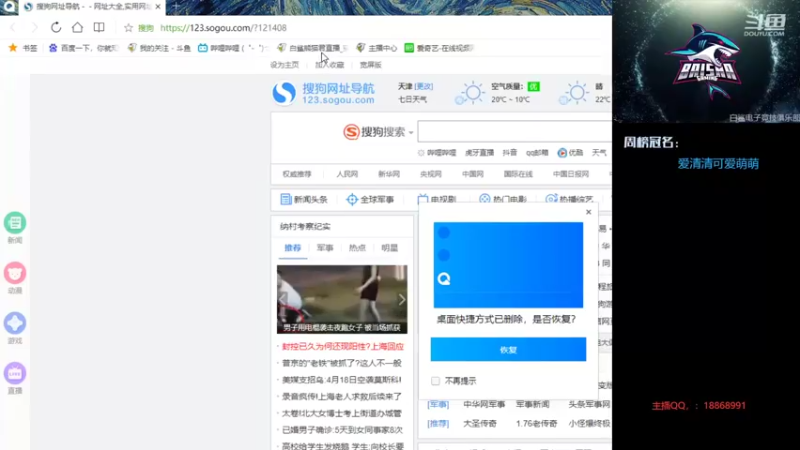Open the 百度一下 bookmark
Viewport: 800px width, 450px height.
pyautogui.click(x=83, y=48)
